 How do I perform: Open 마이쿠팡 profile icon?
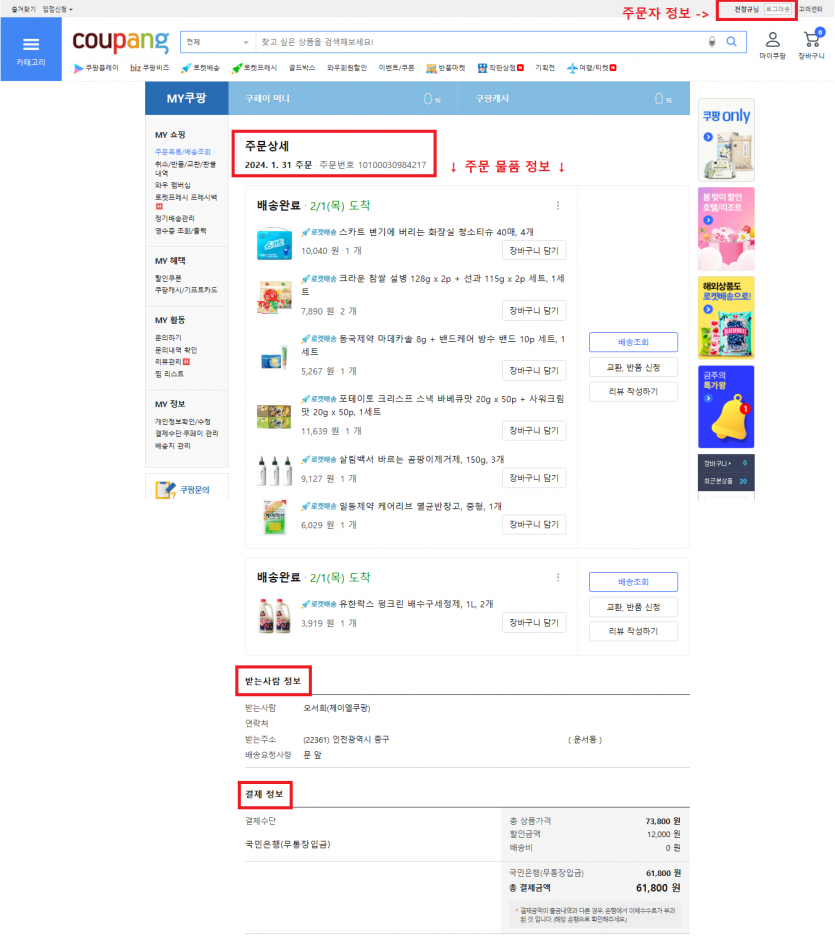click(x=773, y=45)
